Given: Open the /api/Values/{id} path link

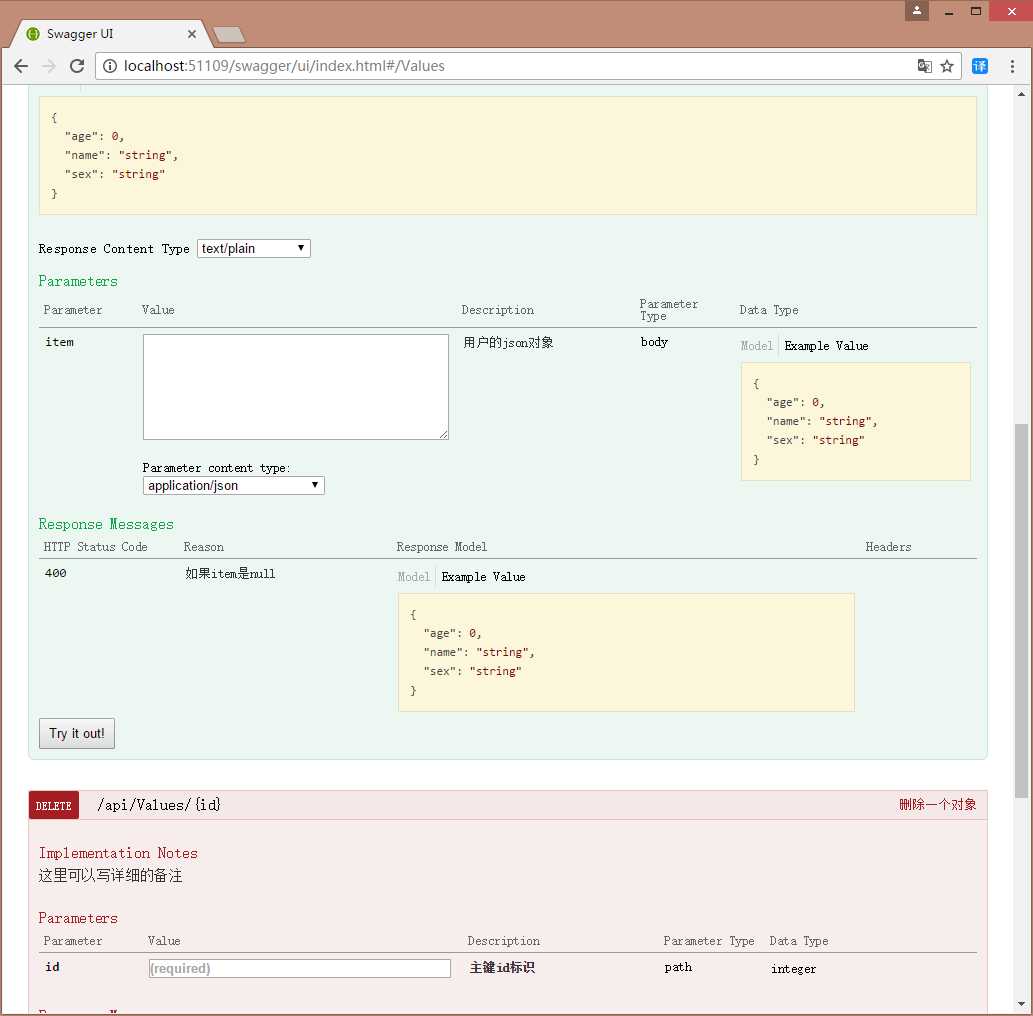Looking at the screenshot, I should click(x=159, y=805).
